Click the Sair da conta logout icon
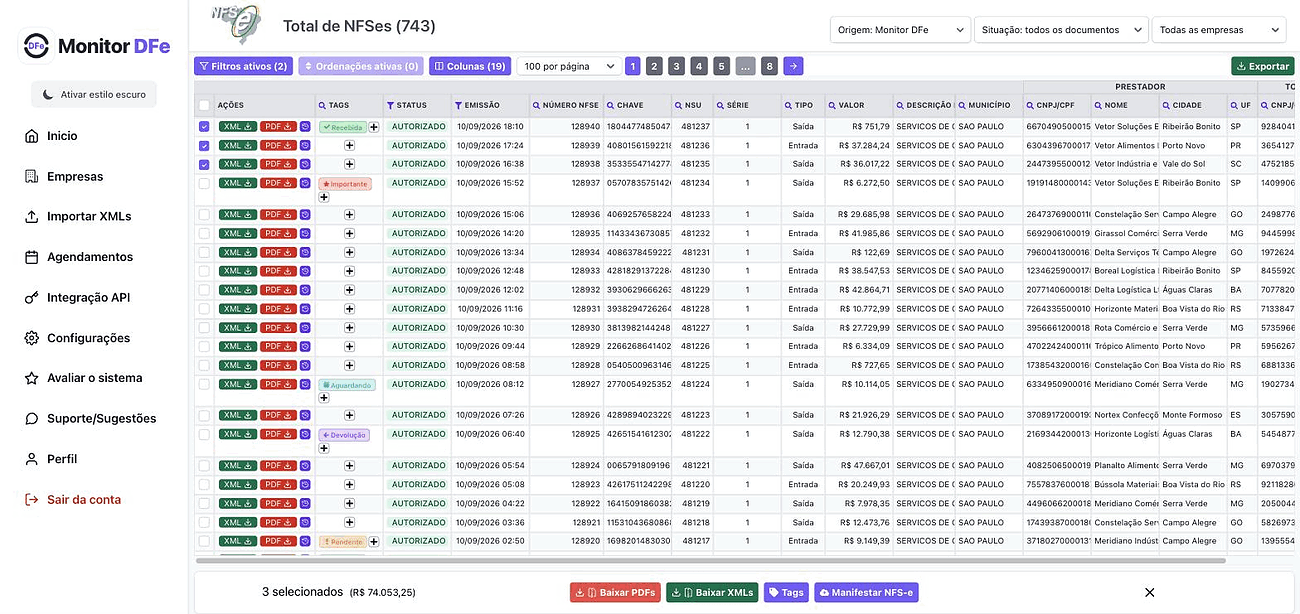Screen dimensions: 1300x614 (x=31, y=500)
